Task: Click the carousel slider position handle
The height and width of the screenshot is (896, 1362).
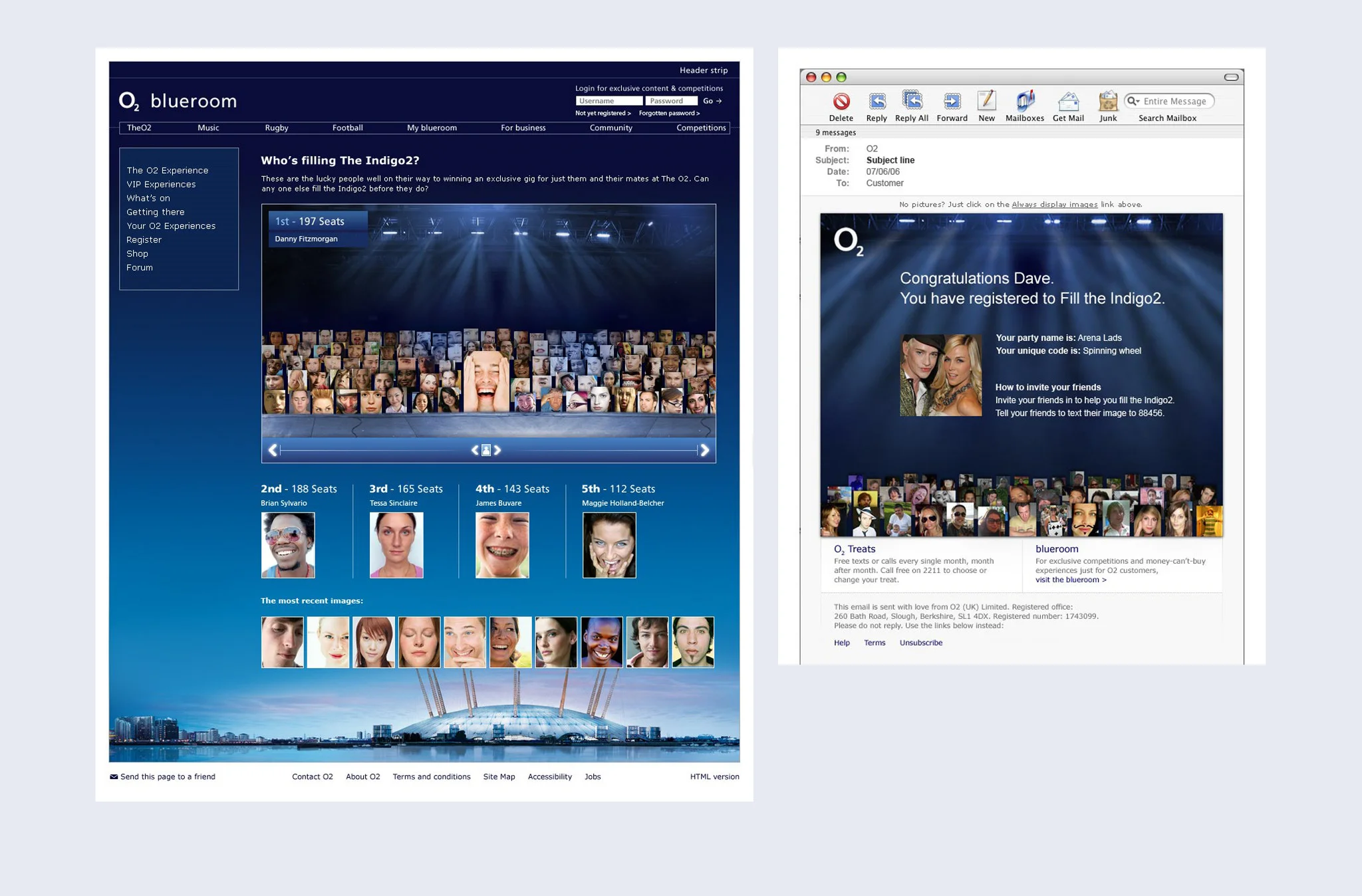Action: pyautogui.click(x=486, y=450)
